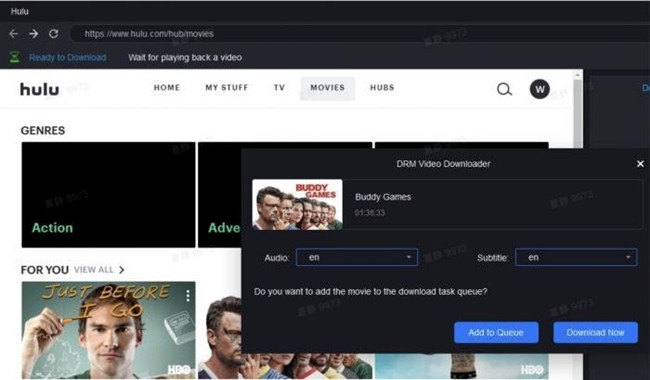This screenshot has height=380, width=650.
Task: Go back with the browser back arrow
Action: pos(14,34)
